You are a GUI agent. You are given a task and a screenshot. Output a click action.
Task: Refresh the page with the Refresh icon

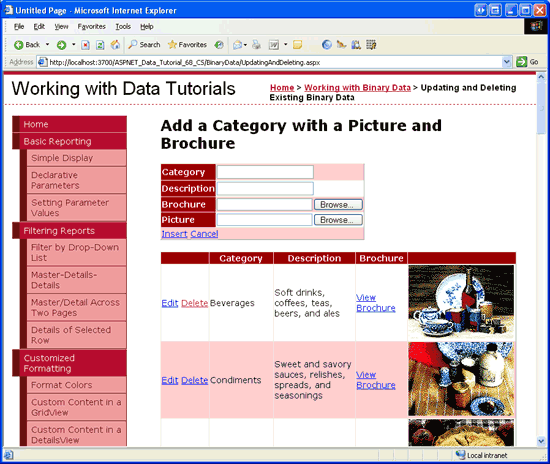click(x=100, y=45)
